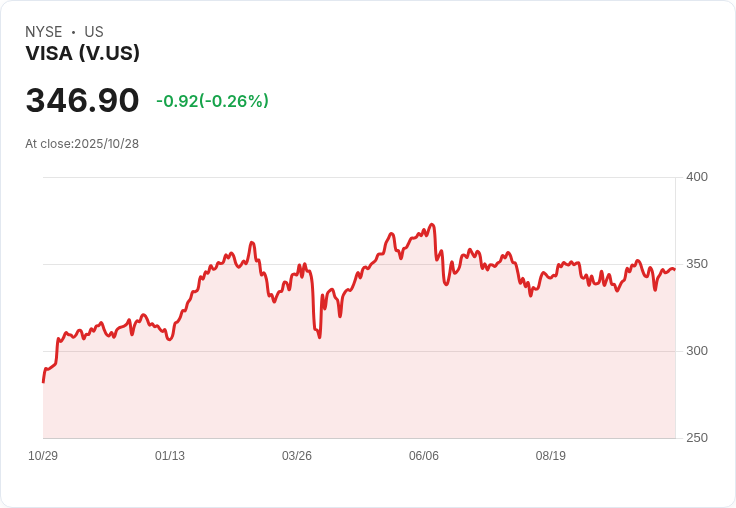Click the 10/29 date on the x-axis

[43, 456]
